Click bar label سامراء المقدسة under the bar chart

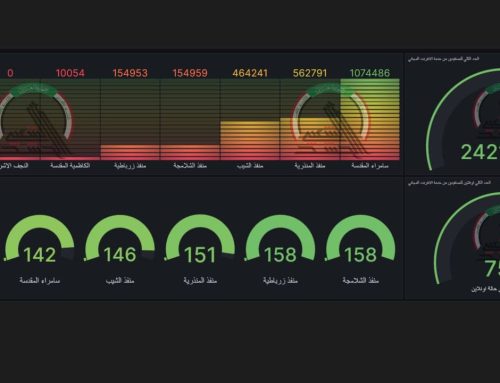370,166
